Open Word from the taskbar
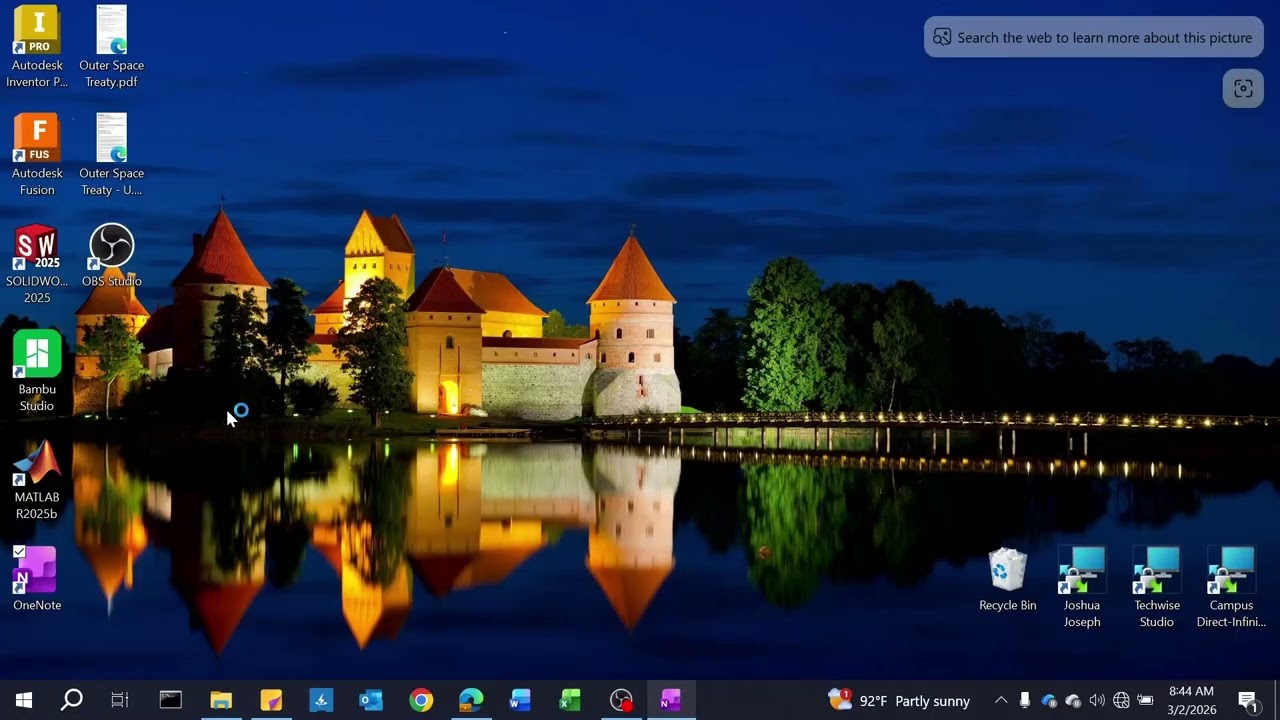 tap(520, 700)
